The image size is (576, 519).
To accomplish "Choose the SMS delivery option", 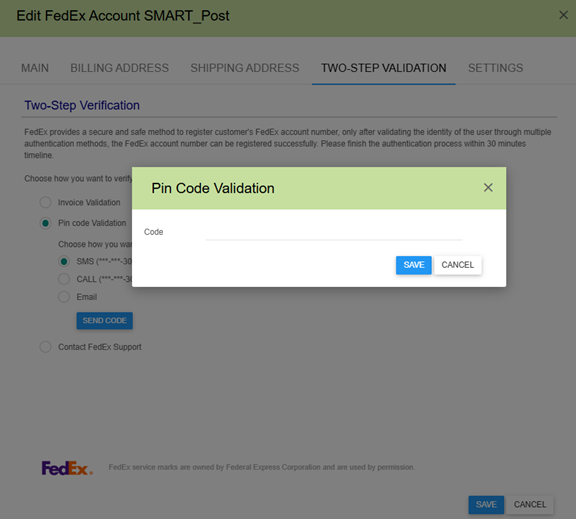I will (x=64, y=261).
